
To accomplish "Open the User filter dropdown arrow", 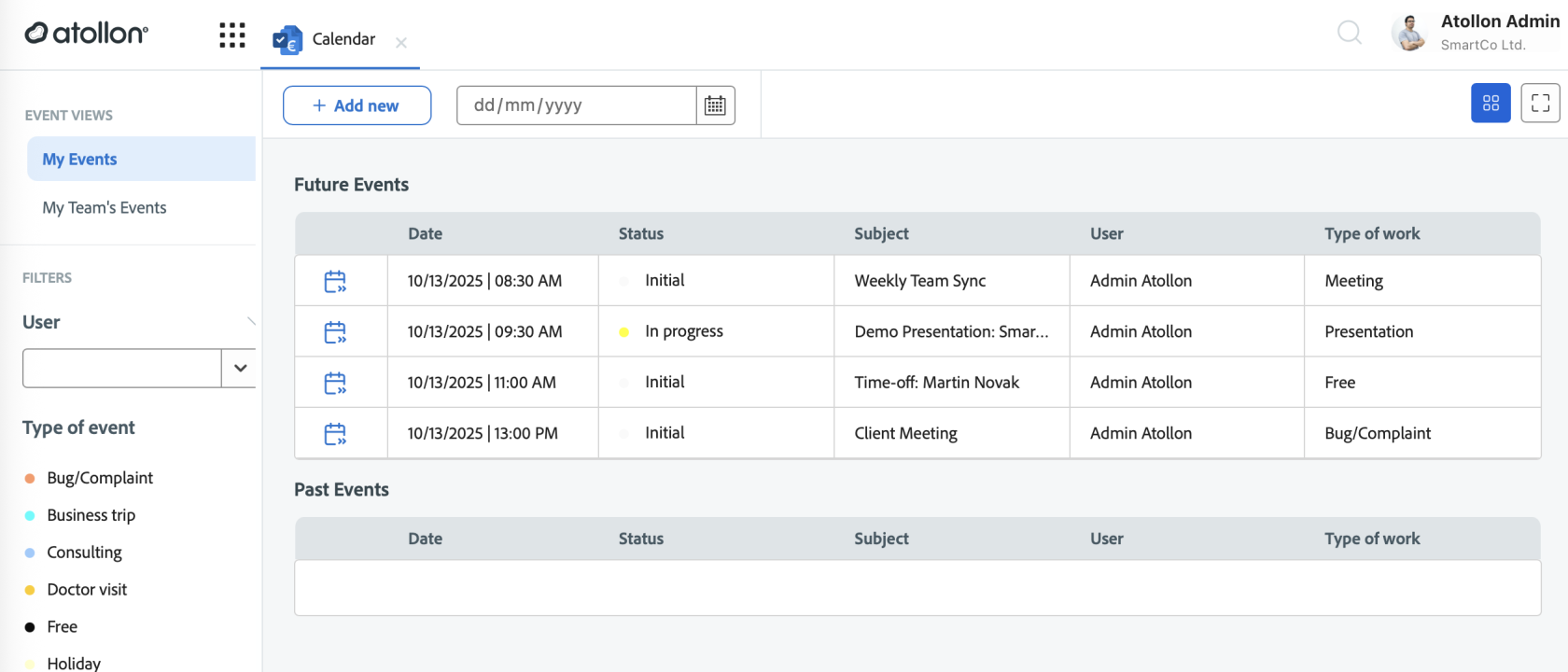I will coord(240,368).
